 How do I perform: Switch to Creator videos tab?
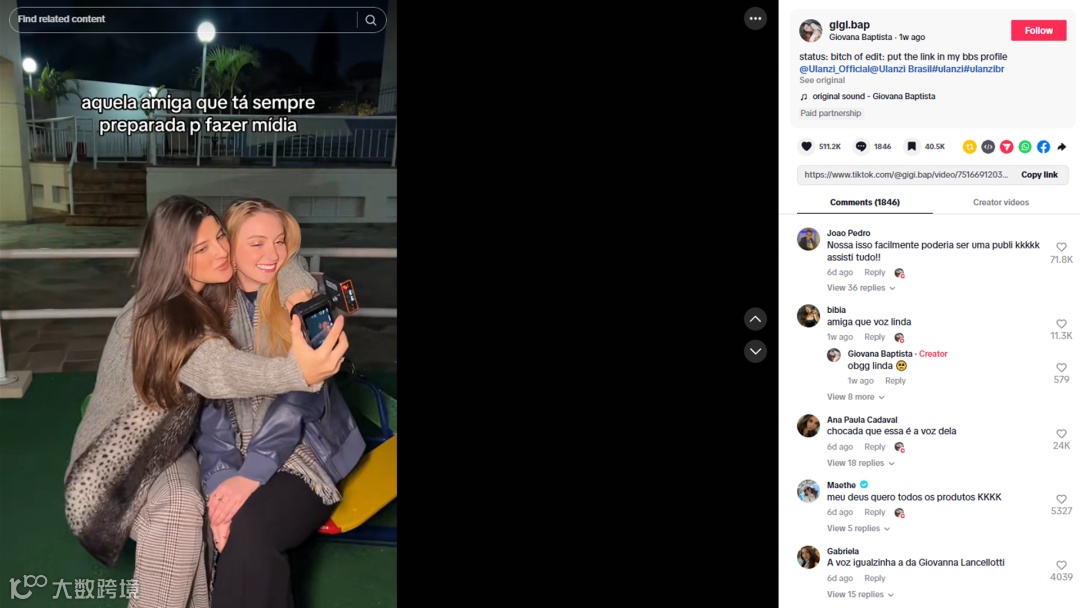tap(1001, 202)
